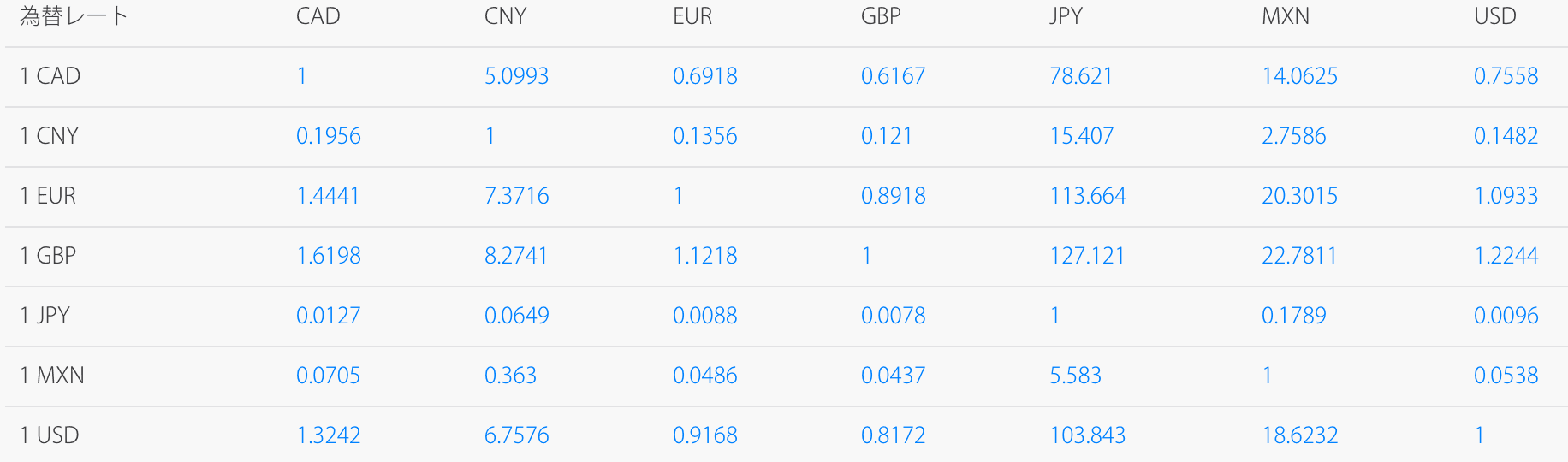The width and height of the screenshot is (1568, 462).
Task: Open the CNY to MXN rate 2.7586
Action: pyautogui.click(x=1293, y=136)
